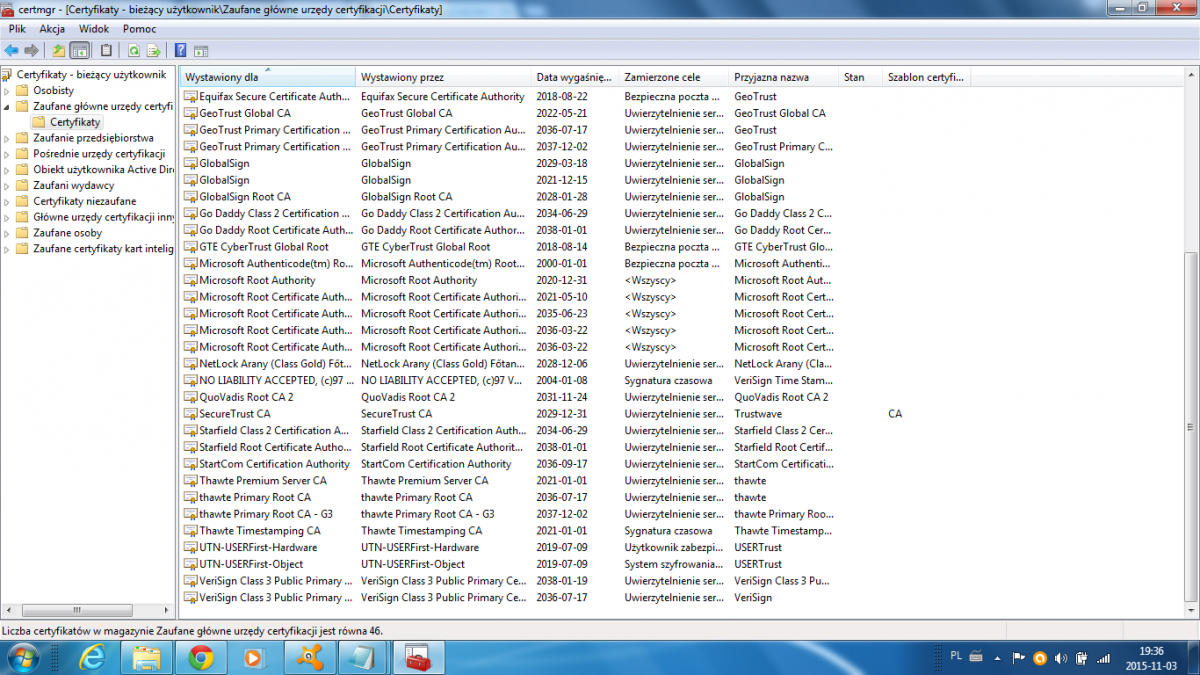Sort by the Przyjazna nazwa column header
This screenshot has height=675, width=1200.
click(x=783, y=77)
